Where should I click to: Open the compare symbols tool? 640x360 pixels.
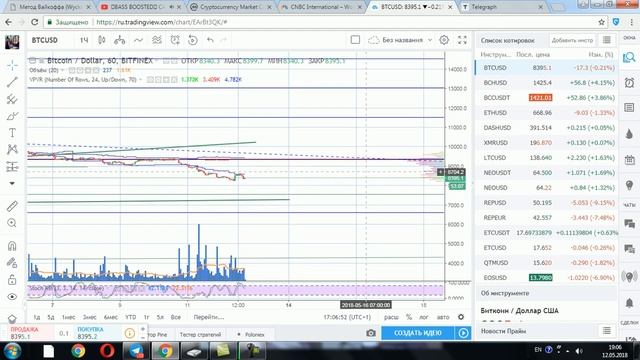tap(120, 40)
